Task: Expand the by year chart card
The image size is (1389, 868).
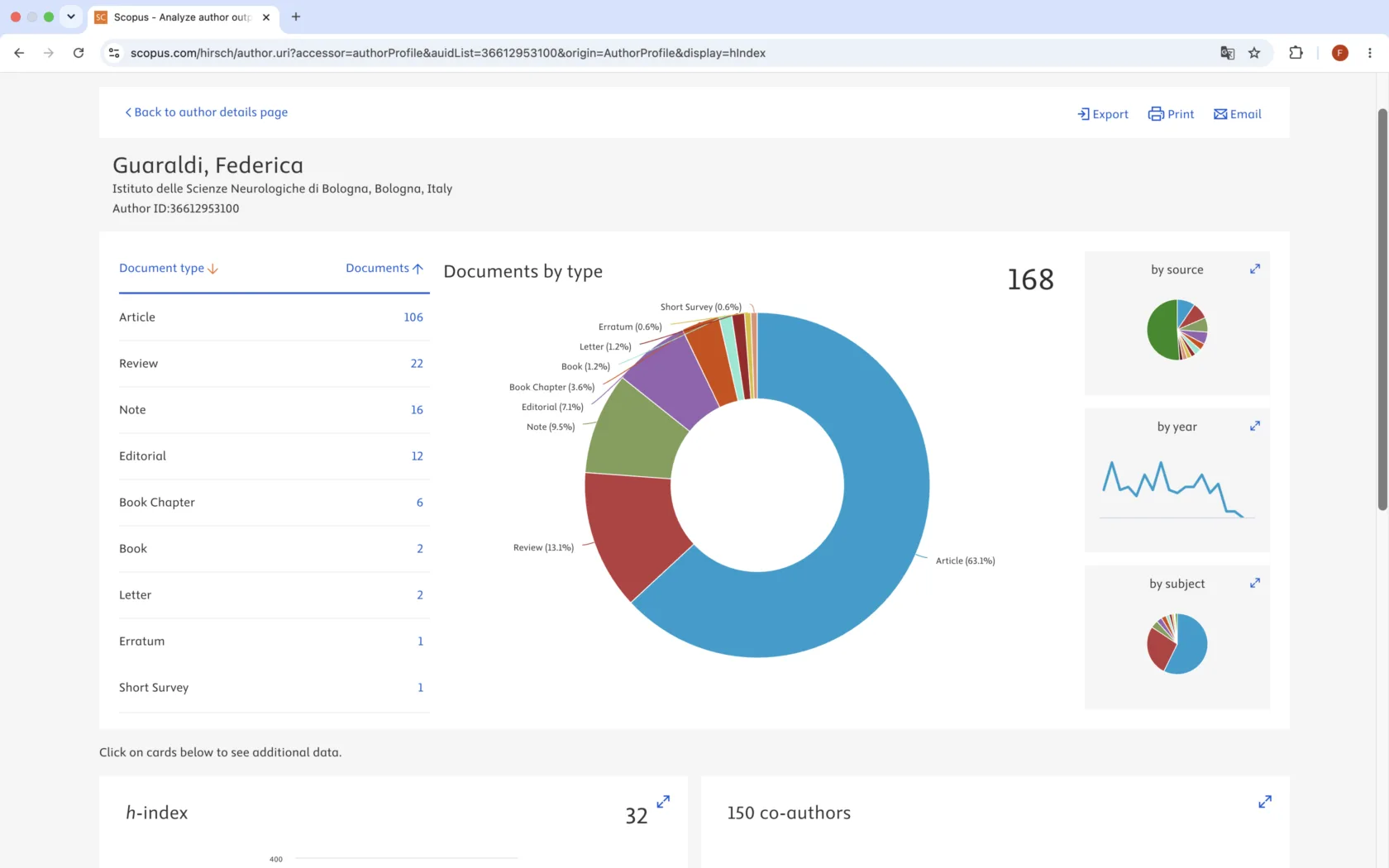Action: coord(1254,426)
